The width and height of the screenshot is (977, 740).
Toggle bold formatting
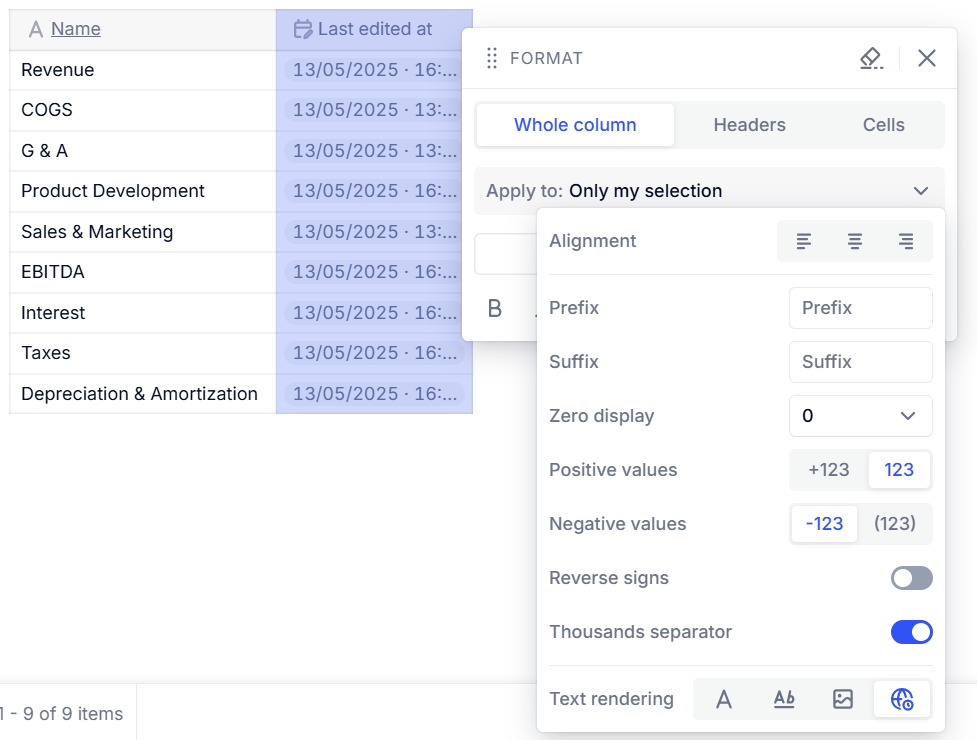[495, 308]
